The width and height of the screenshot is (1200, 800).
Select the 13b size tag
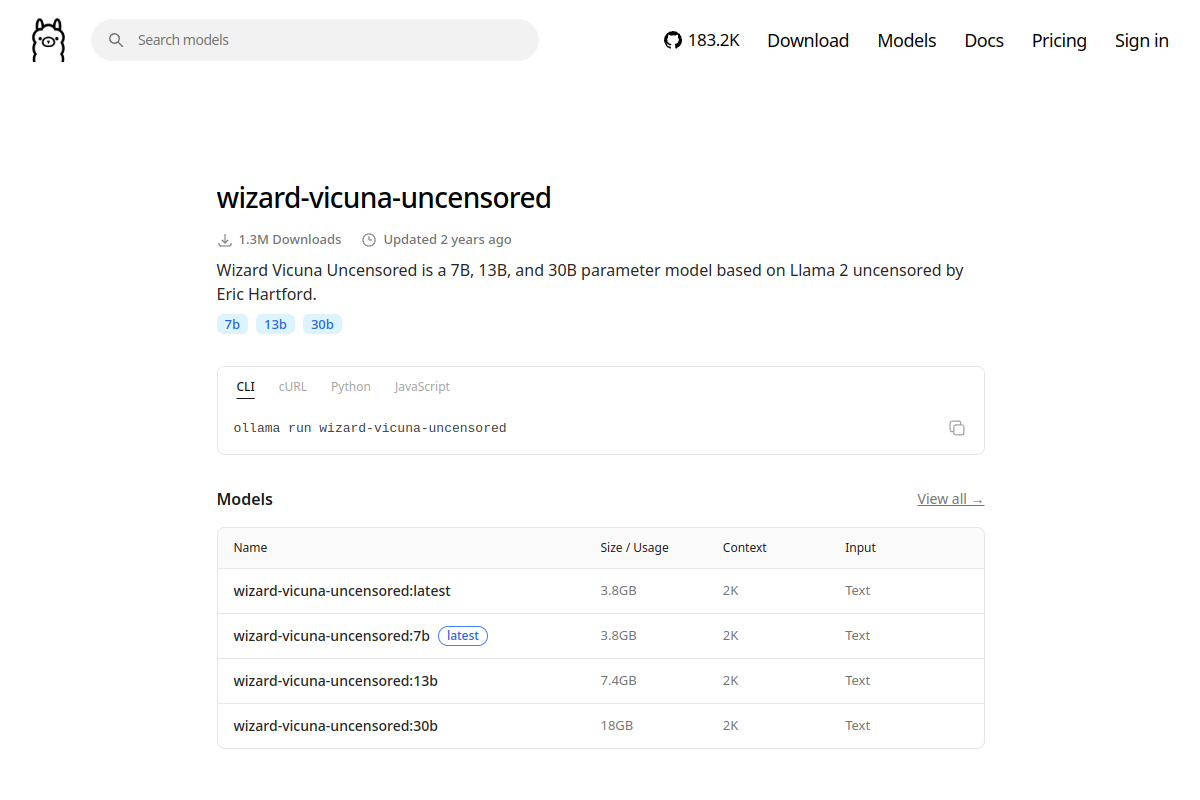[x=275, y=324]
